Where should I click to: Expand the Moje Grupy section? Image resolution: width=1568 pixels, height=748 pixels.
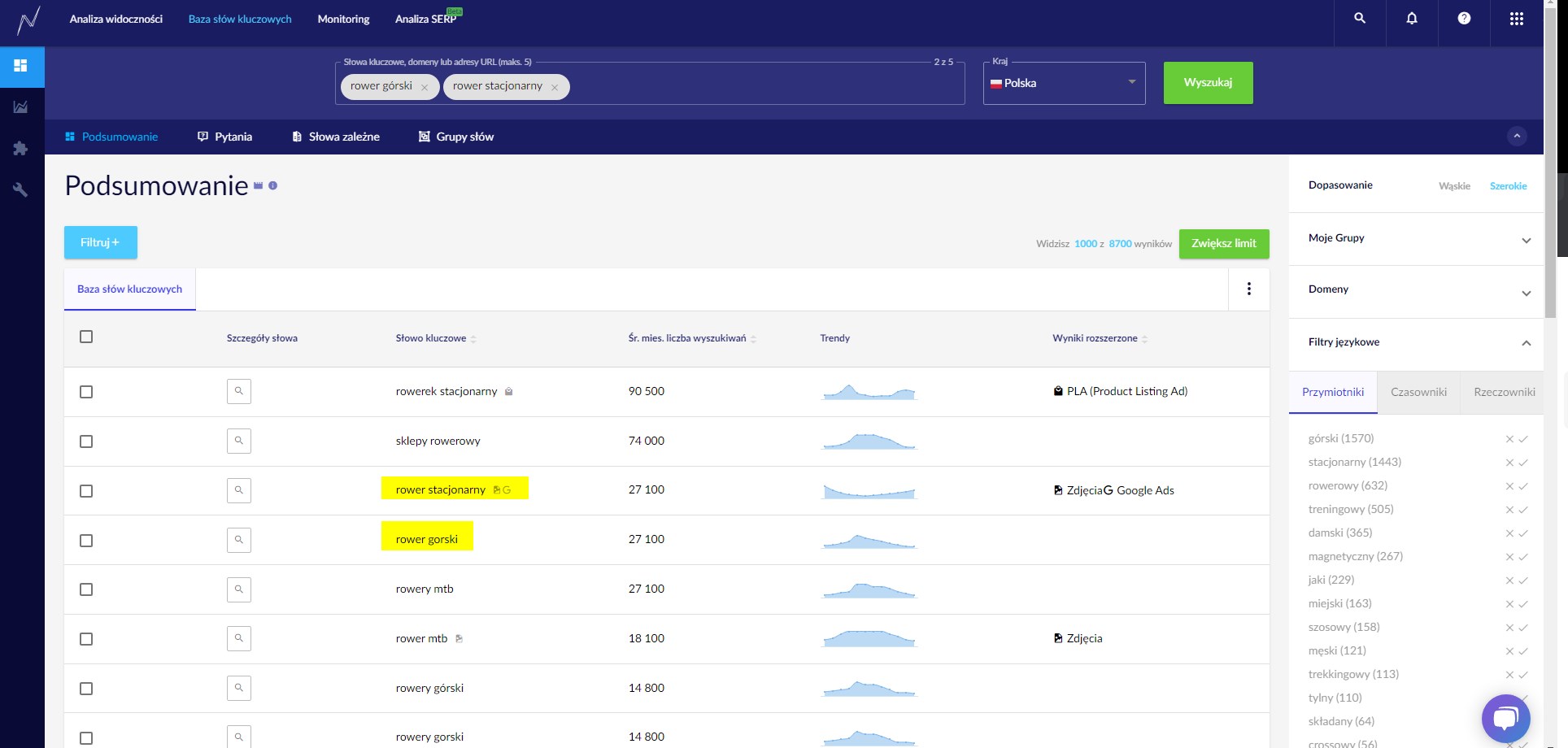click(x=1526, y=240)
